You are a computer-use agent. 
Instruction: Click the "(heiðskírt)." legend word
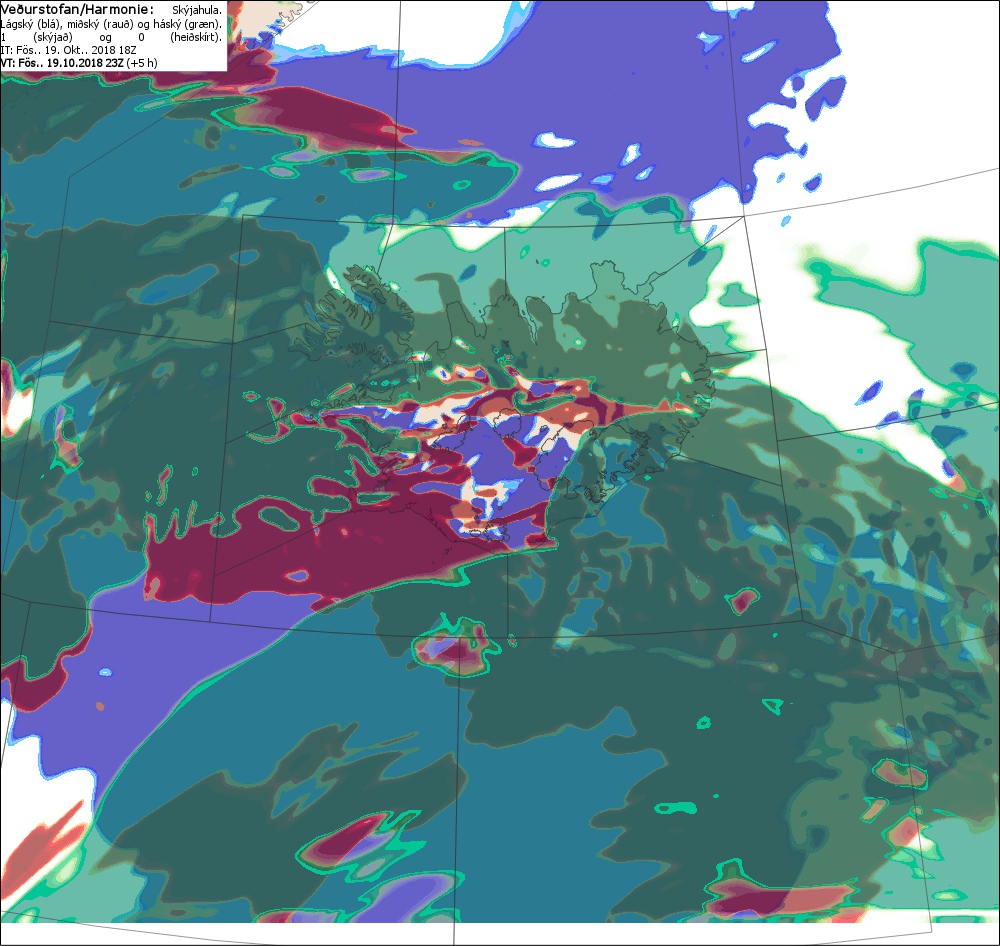click(x=196, y=37)
